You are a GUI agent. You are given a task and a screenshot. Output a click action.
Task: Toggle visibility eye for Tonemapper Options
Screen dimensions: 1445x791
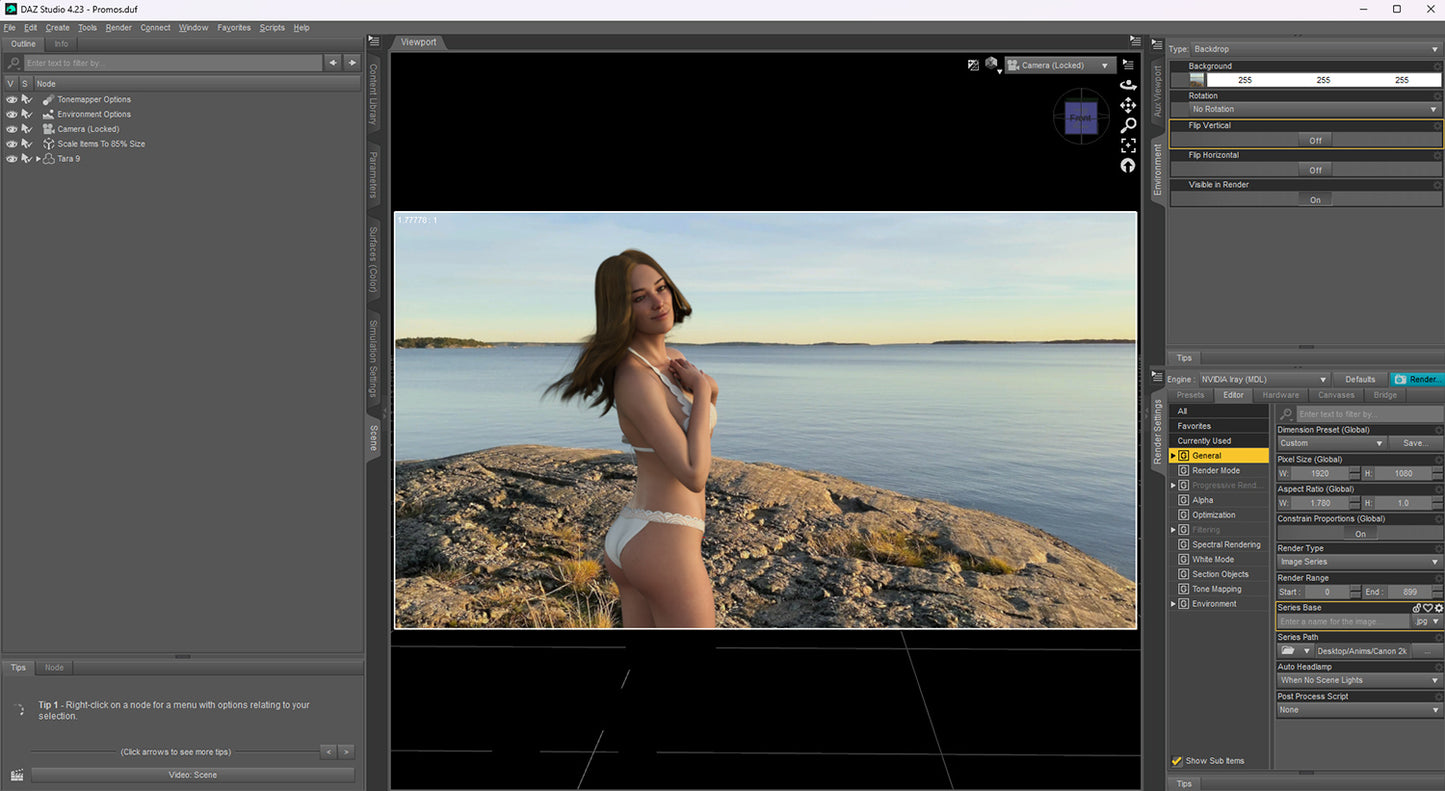pos(12,100)
